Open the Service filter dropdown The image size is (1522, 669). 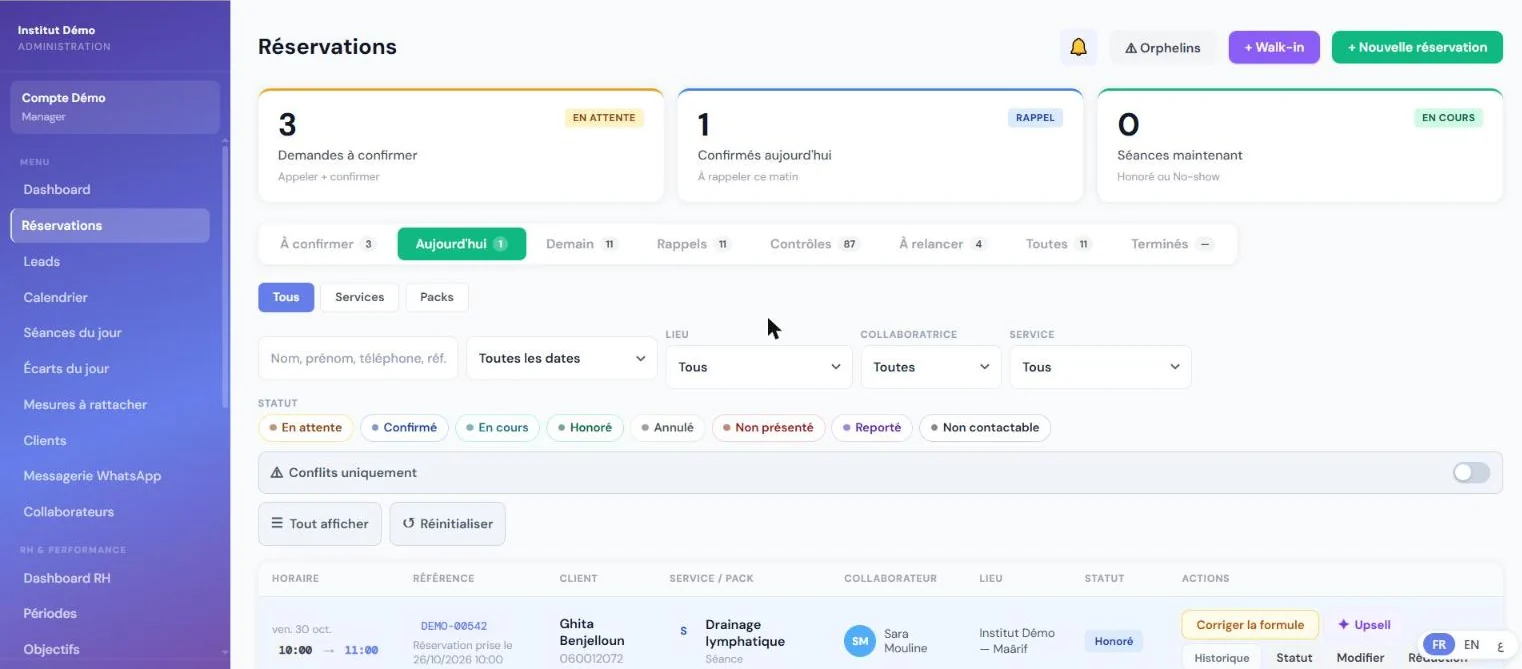[x=1100, y=367]
